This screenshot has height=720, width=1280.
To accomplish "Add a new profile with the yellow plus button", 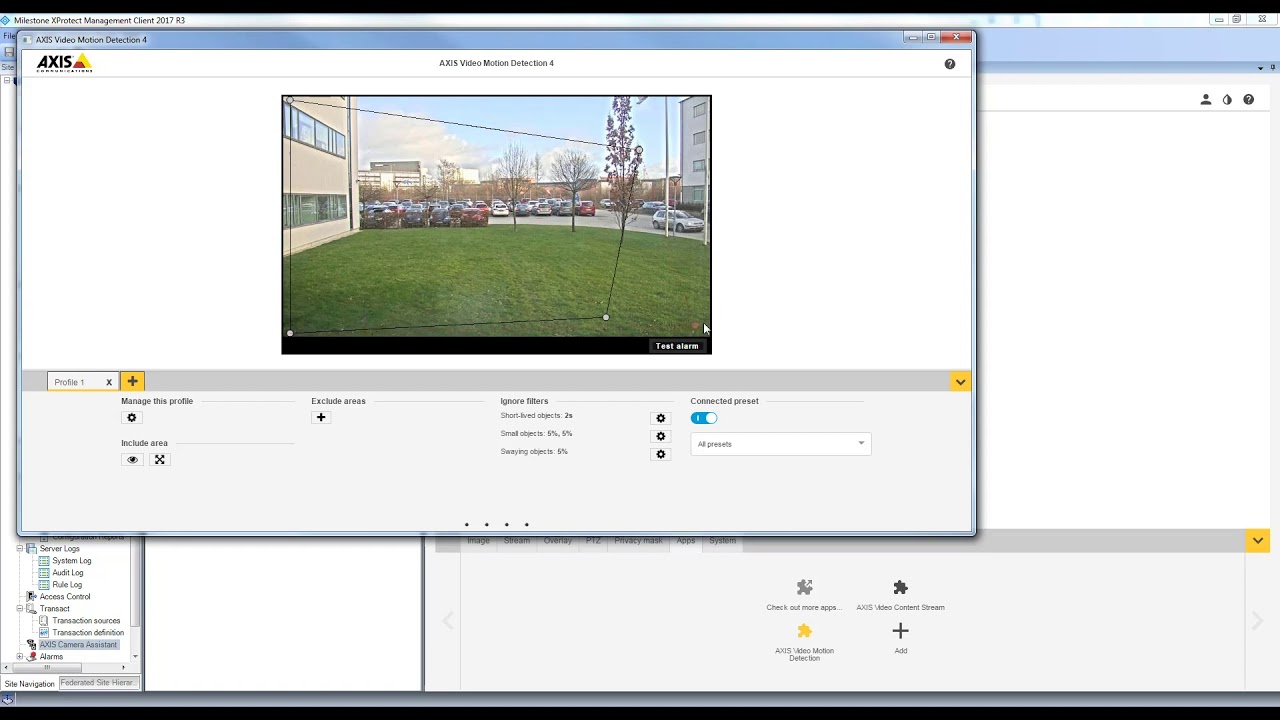I will coord(132,382).
